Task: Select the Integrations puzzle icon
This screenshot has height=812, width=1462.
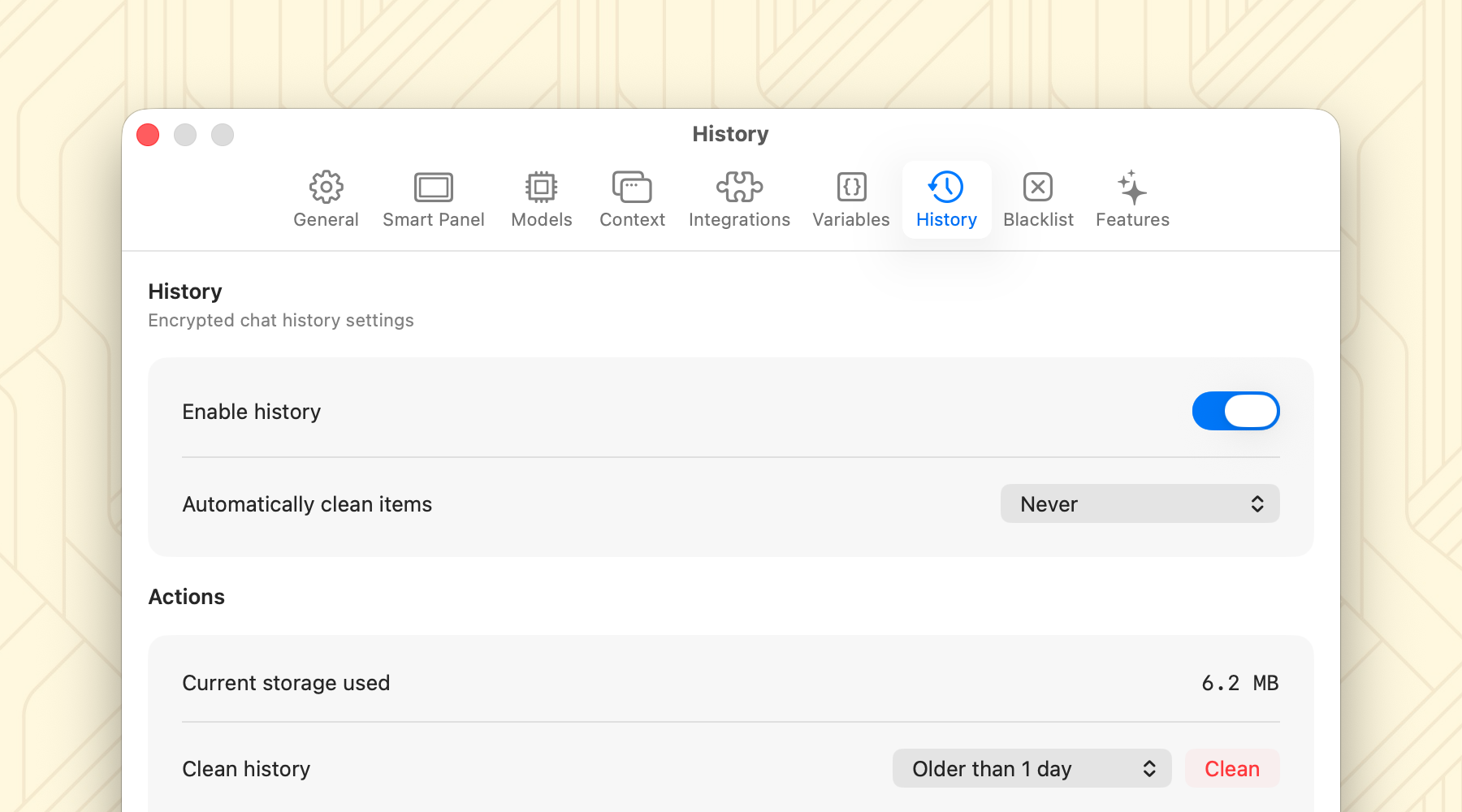Action: click(738, 186)
